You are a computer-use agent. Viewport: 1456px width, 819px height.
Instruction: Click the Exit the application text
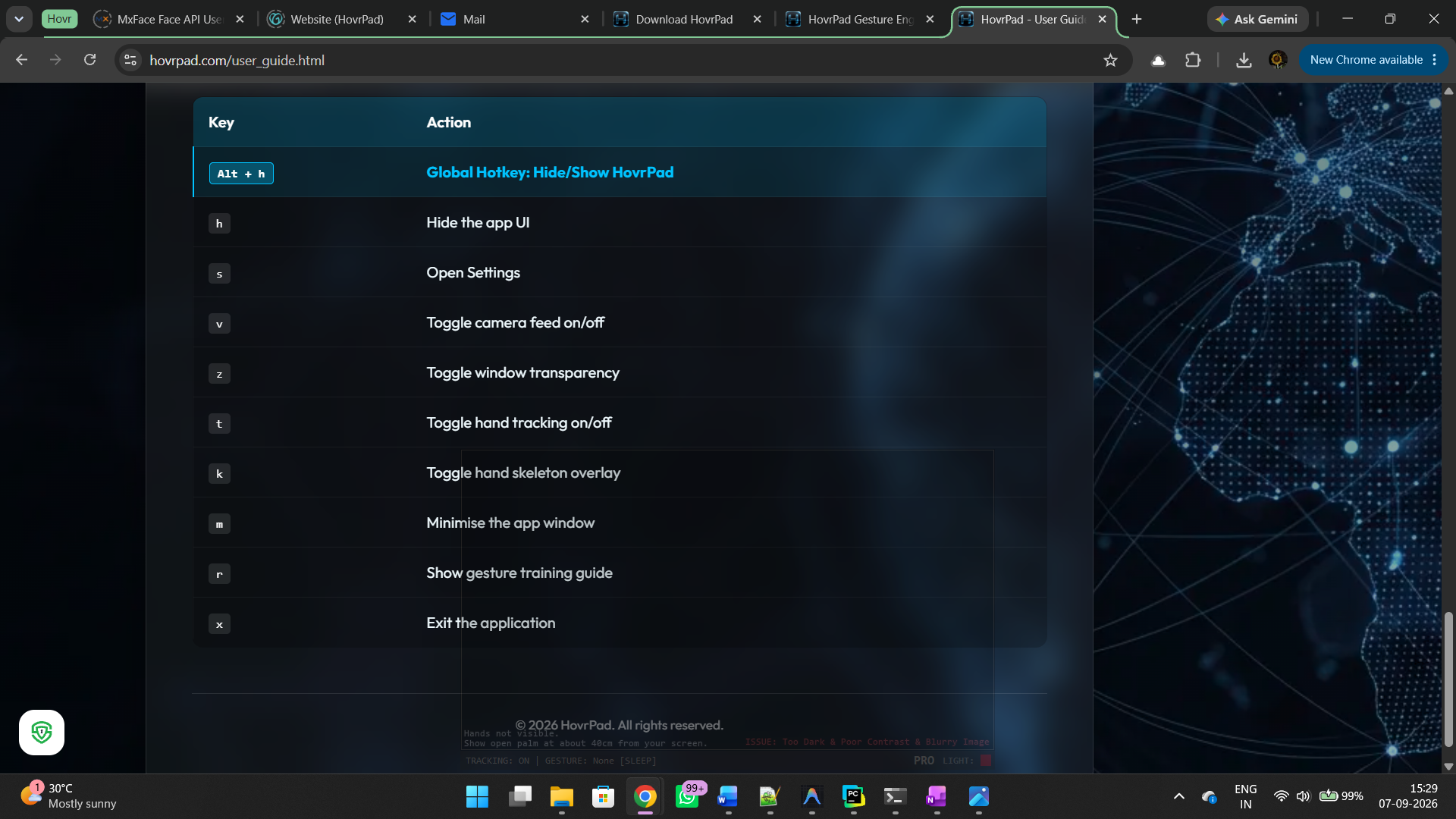pos(491,623)
